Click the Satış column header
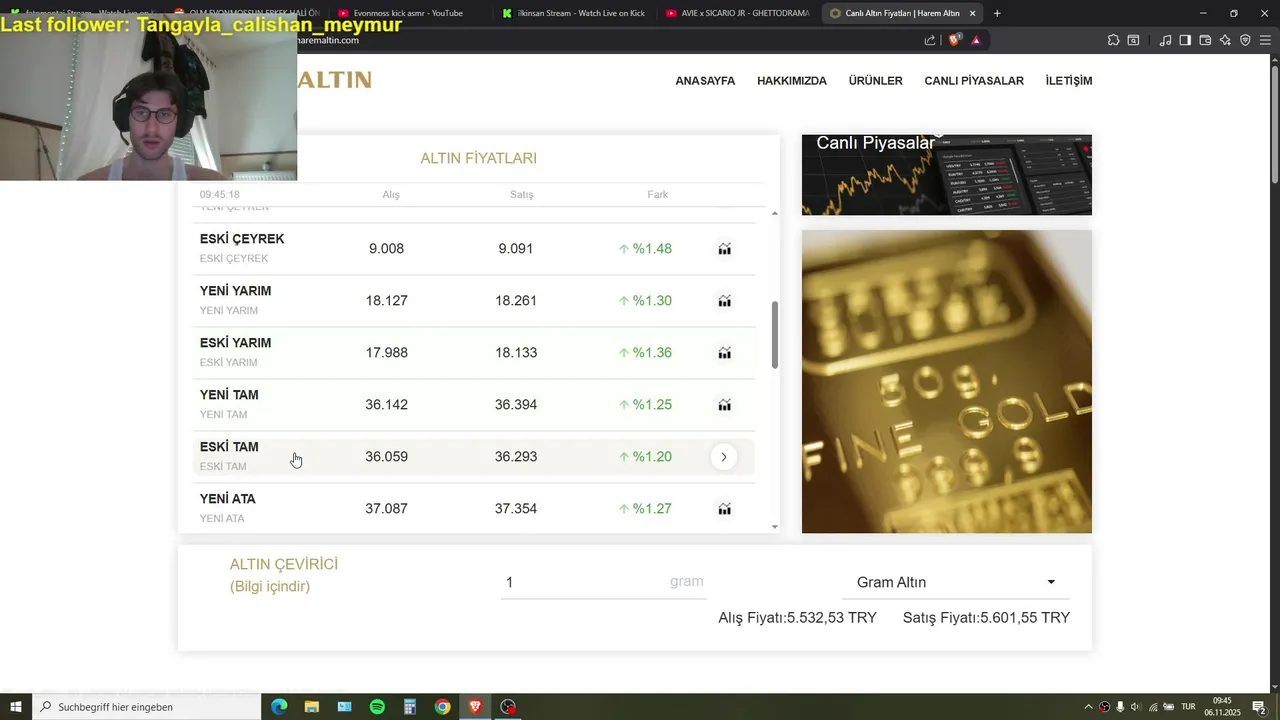The width and height of the screenshot is (1280, 720). tap(522, 195)
